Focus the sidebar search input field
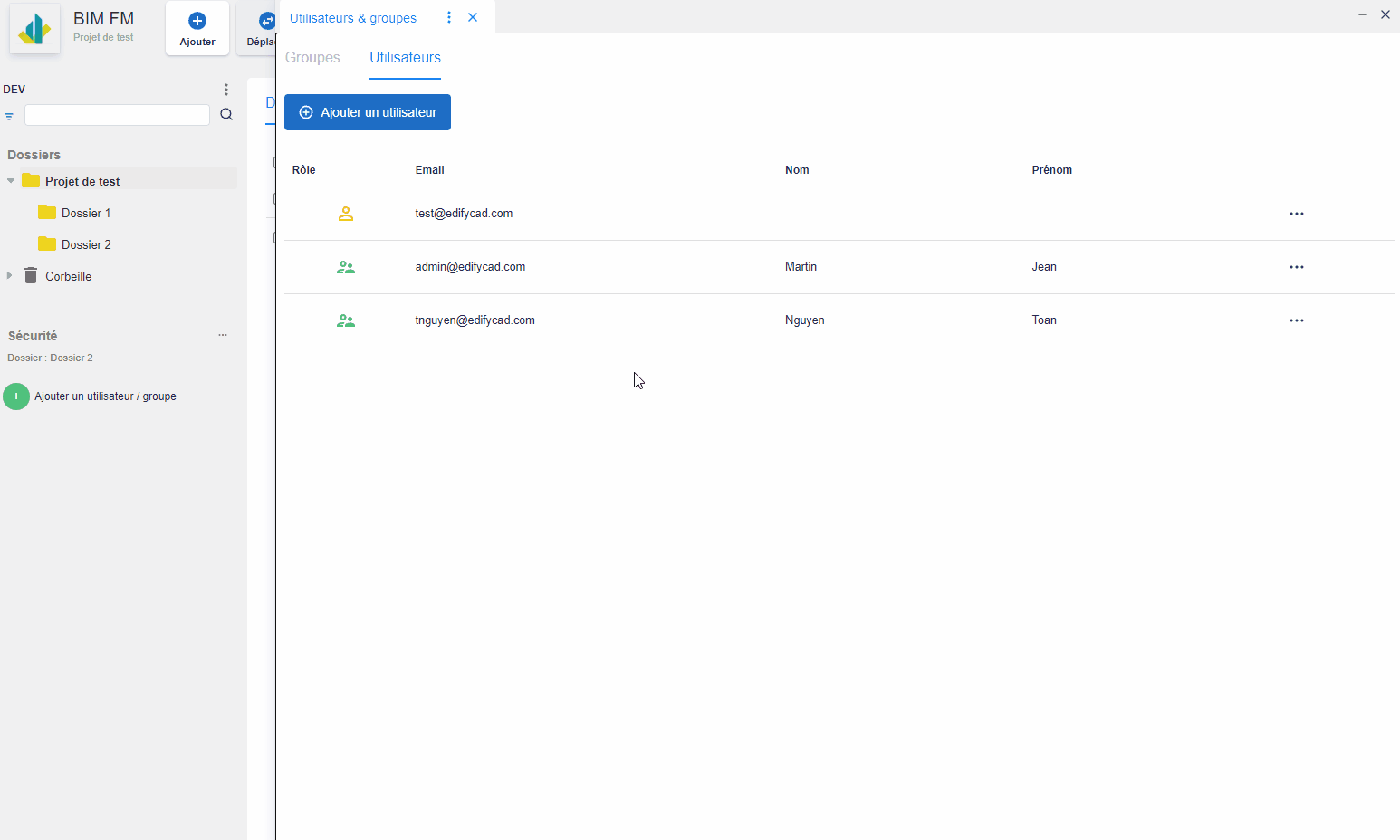 click(x=117, y=115)
